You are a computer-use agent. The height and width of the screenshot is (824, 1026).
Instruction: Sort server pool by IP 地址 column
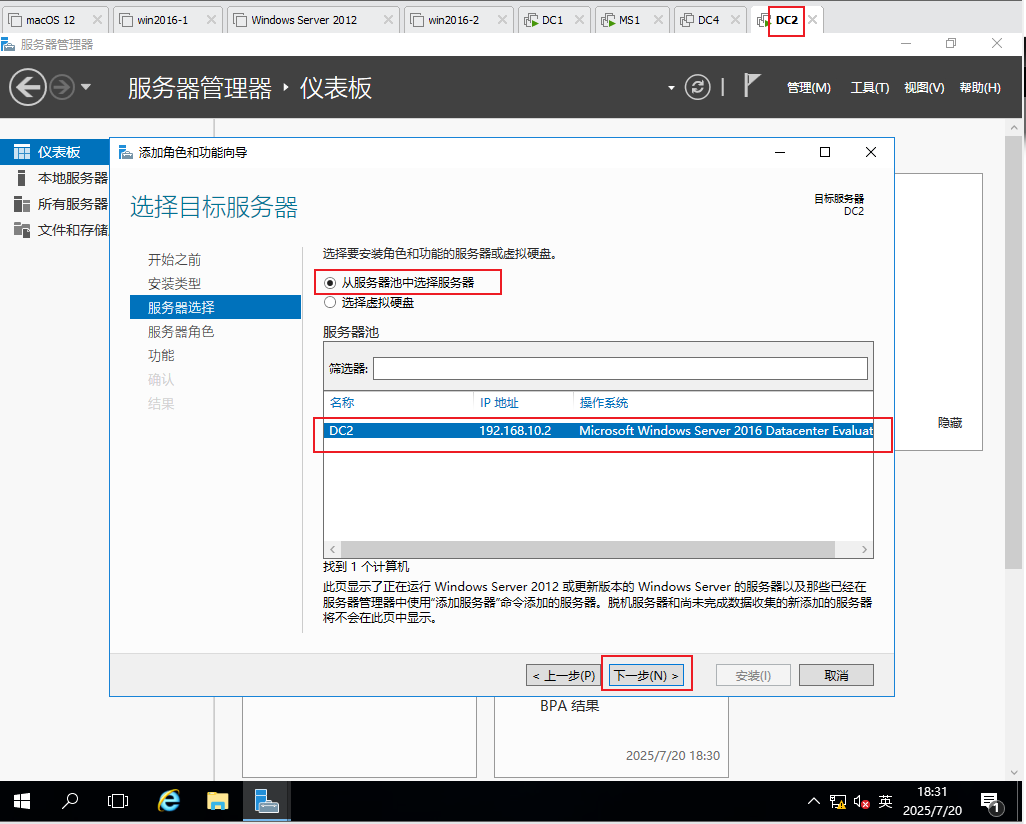coord(499,403)
